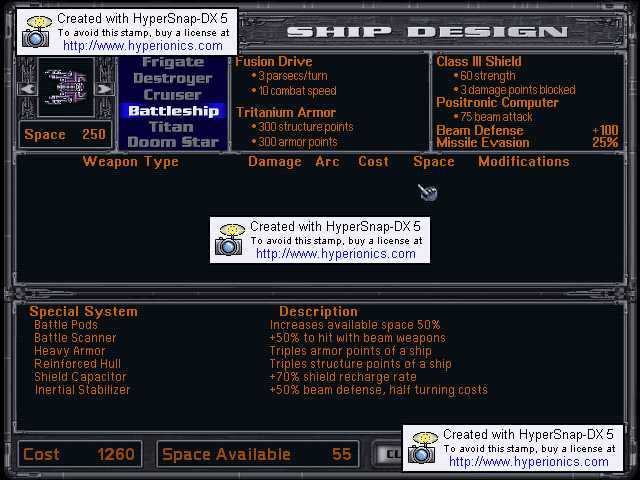Select the Destroyer hull class
640x480 pixels.
(173, 78)
